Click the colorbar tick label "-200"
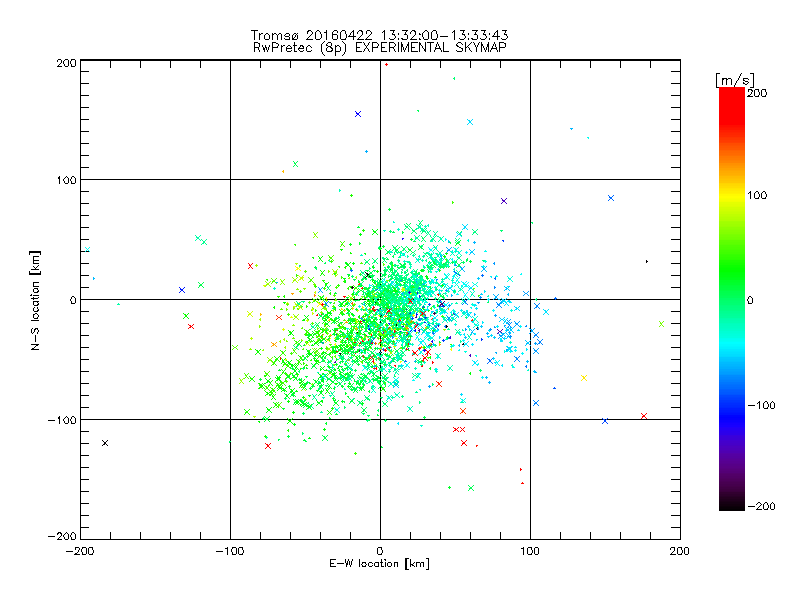Image resolution: width=800 pixels, height=600 pixels. pyautogui.click(x=761, y=506)
